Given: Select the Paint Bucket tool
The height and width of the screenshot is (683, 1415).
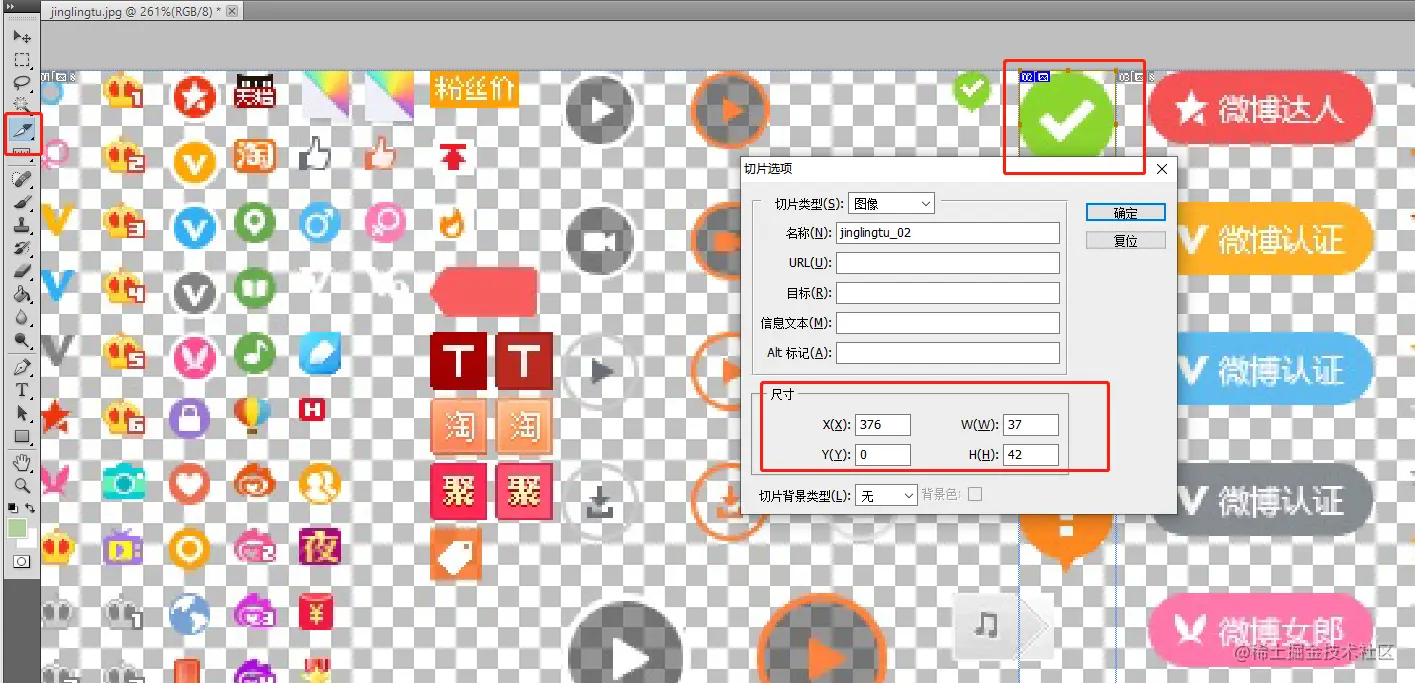Looking at the screenshot, I should pyautogui.click(x=22, y=294).
